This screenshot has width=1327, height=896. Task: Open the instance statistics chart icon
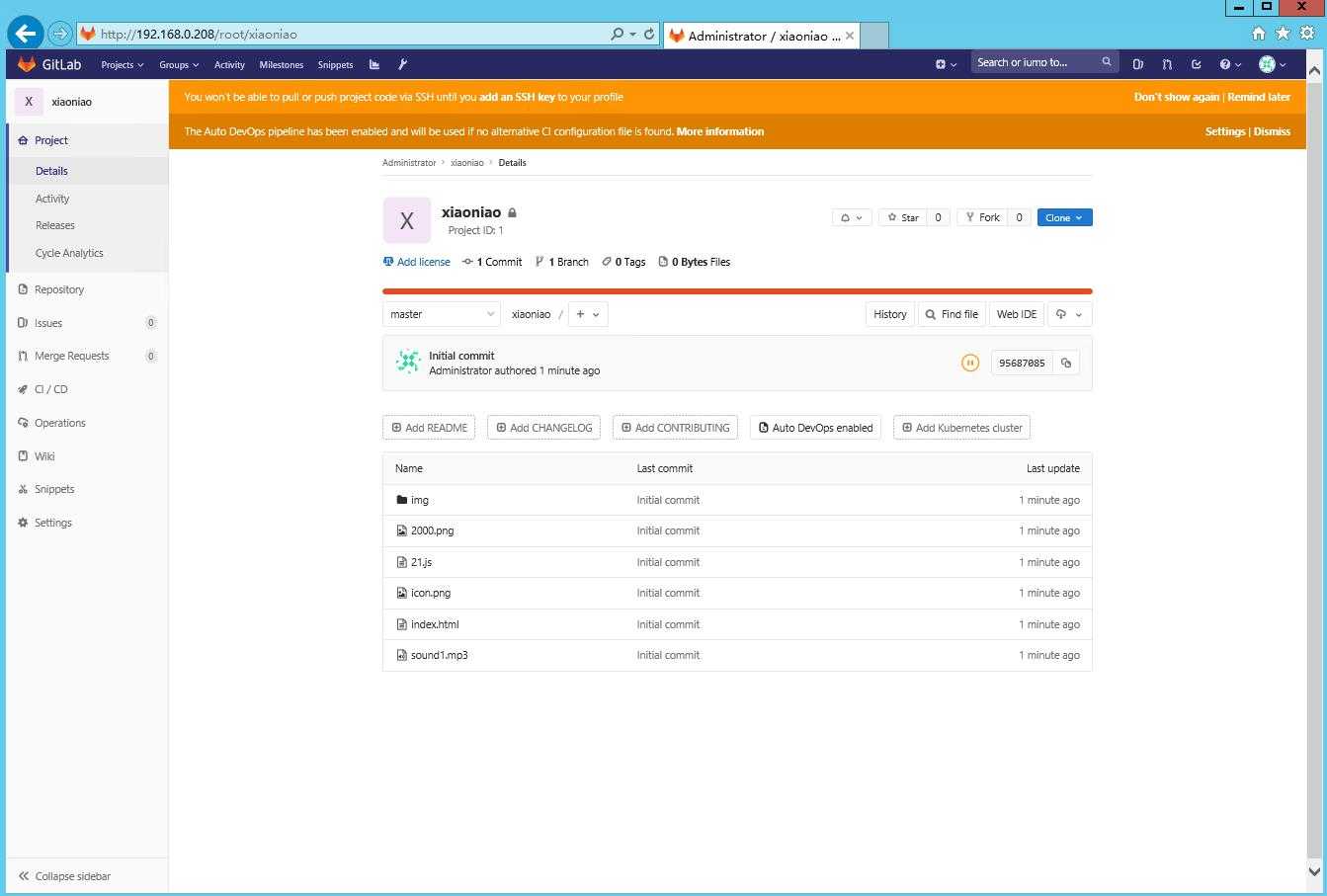pos(374,64)
